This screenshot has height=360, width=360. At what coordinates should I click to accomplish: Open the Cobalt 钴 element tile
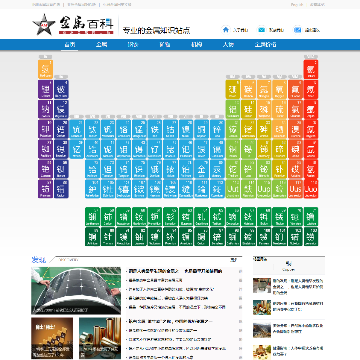coord(170,129)
